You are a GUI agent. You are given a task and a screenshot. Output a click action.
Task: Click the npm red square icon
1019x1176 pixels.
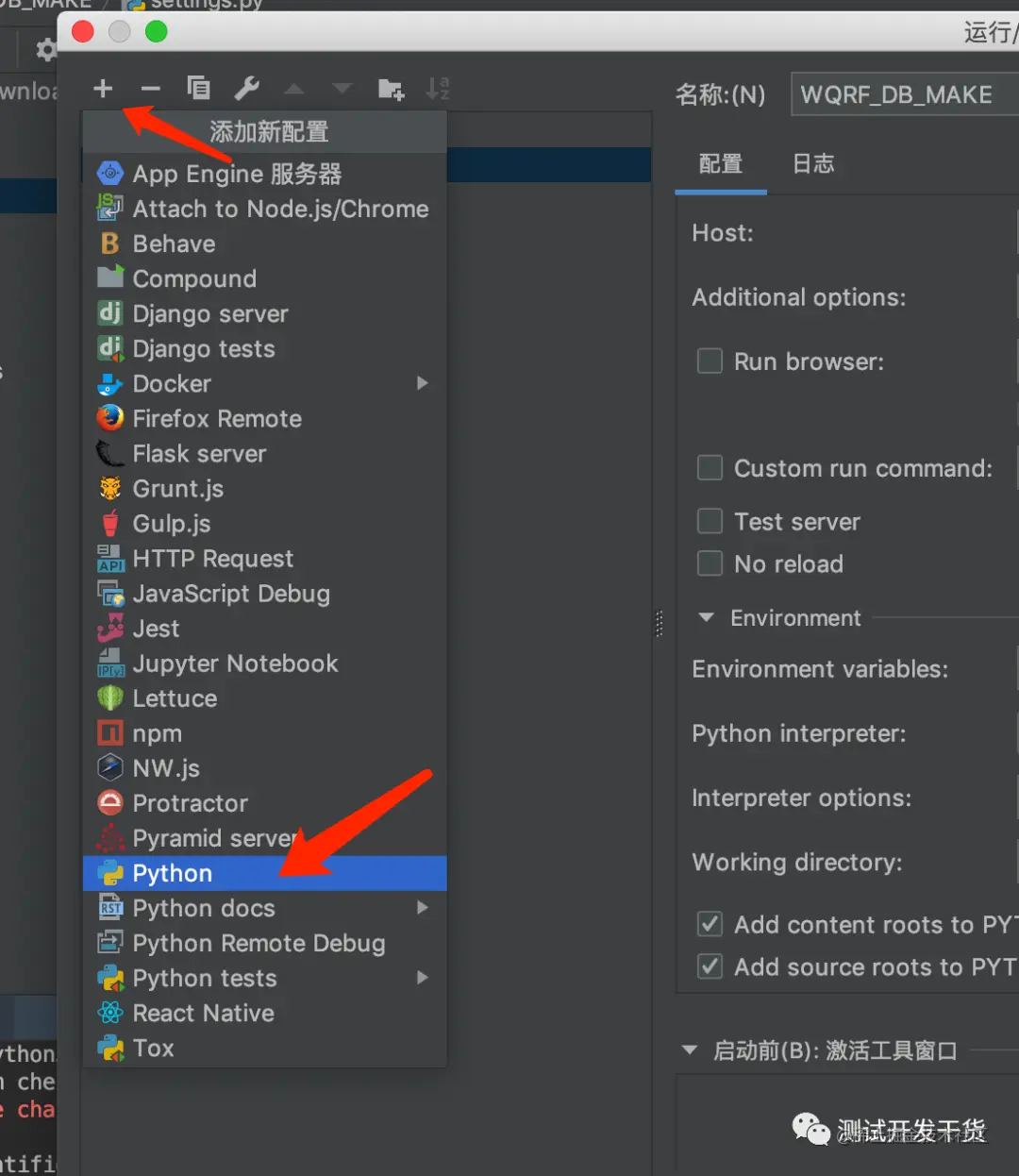click(110, 733)
